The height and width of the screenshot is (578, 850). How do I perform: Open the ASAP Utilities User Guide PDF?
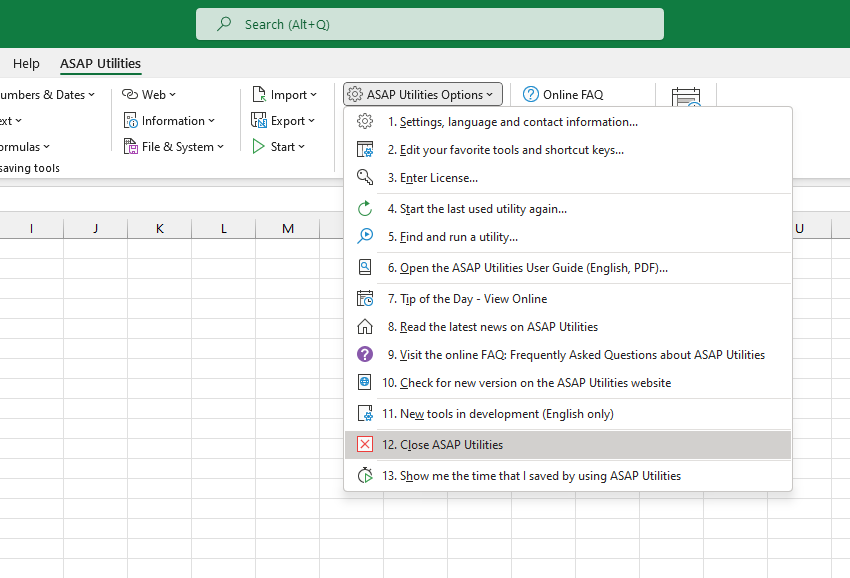(x=568, y=268)
